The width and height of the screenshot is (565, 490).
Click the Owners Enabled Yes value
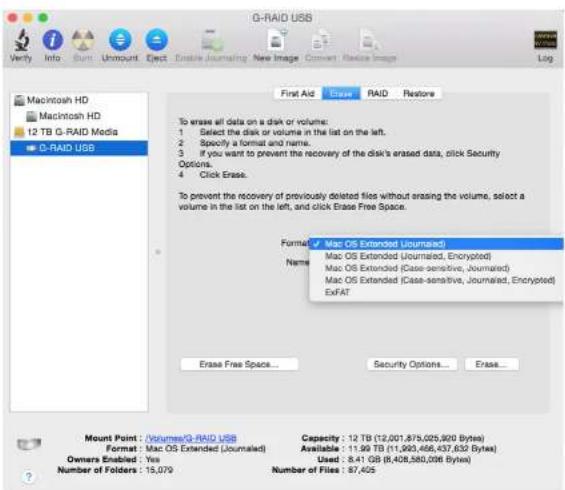(x=152, y=459)
